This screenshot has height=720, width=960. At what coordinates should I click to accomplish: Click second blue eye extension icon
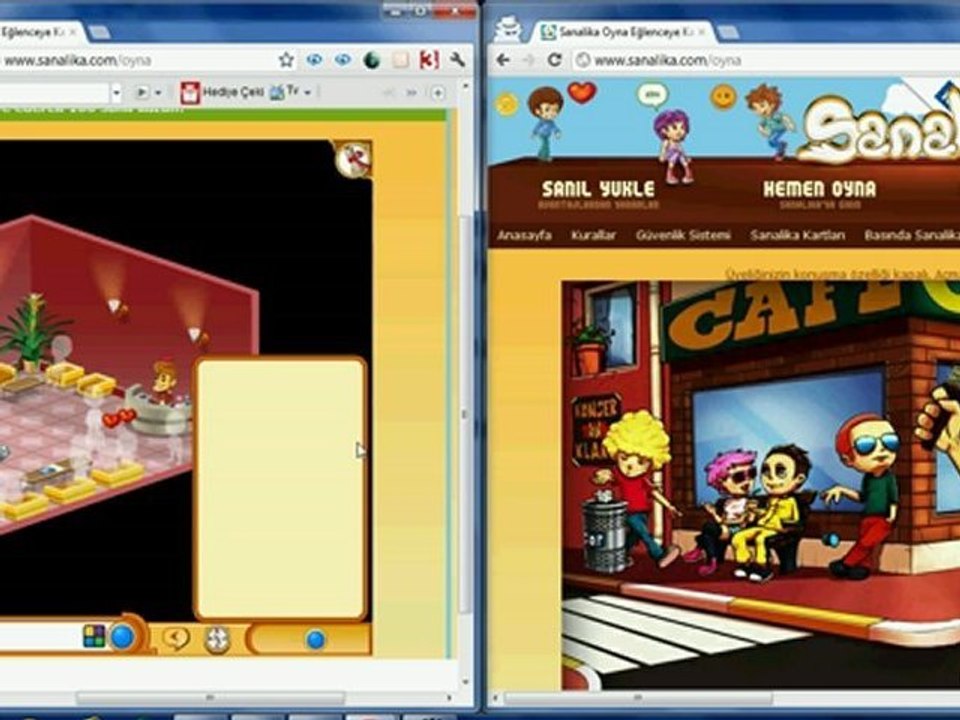(x=343, y=60)
